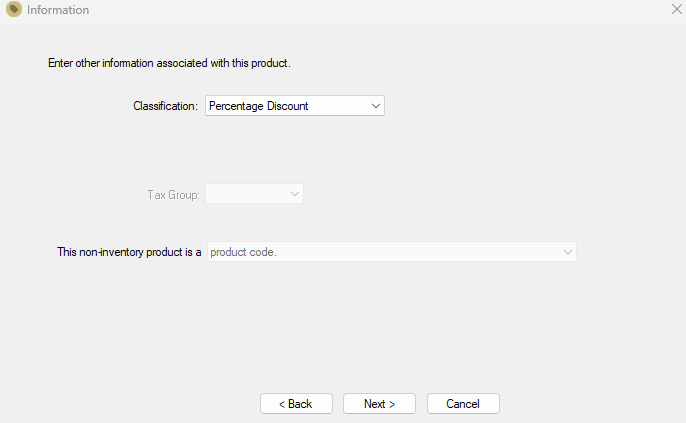Click the Information tag icon in title bar
The height and width of the screenshot is (423, 686).
point(14,9)
